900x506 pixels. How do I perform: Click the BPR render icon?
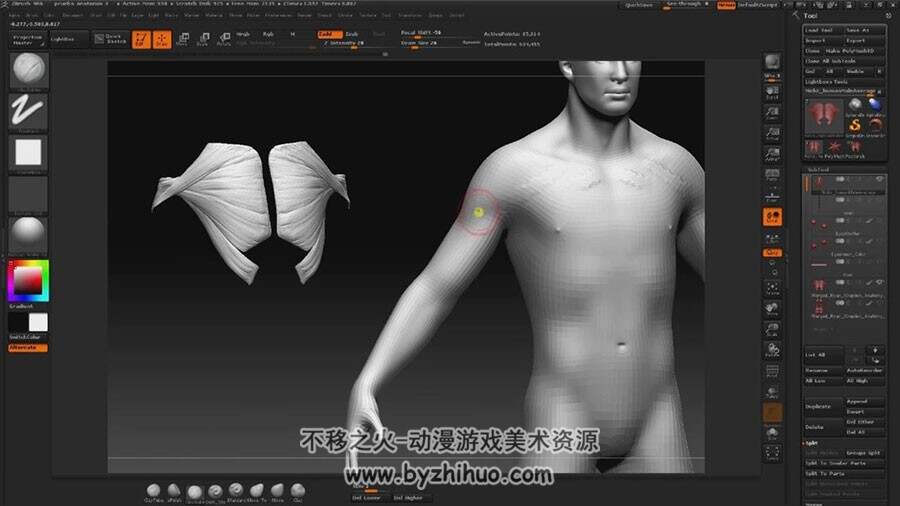(772, 61)
